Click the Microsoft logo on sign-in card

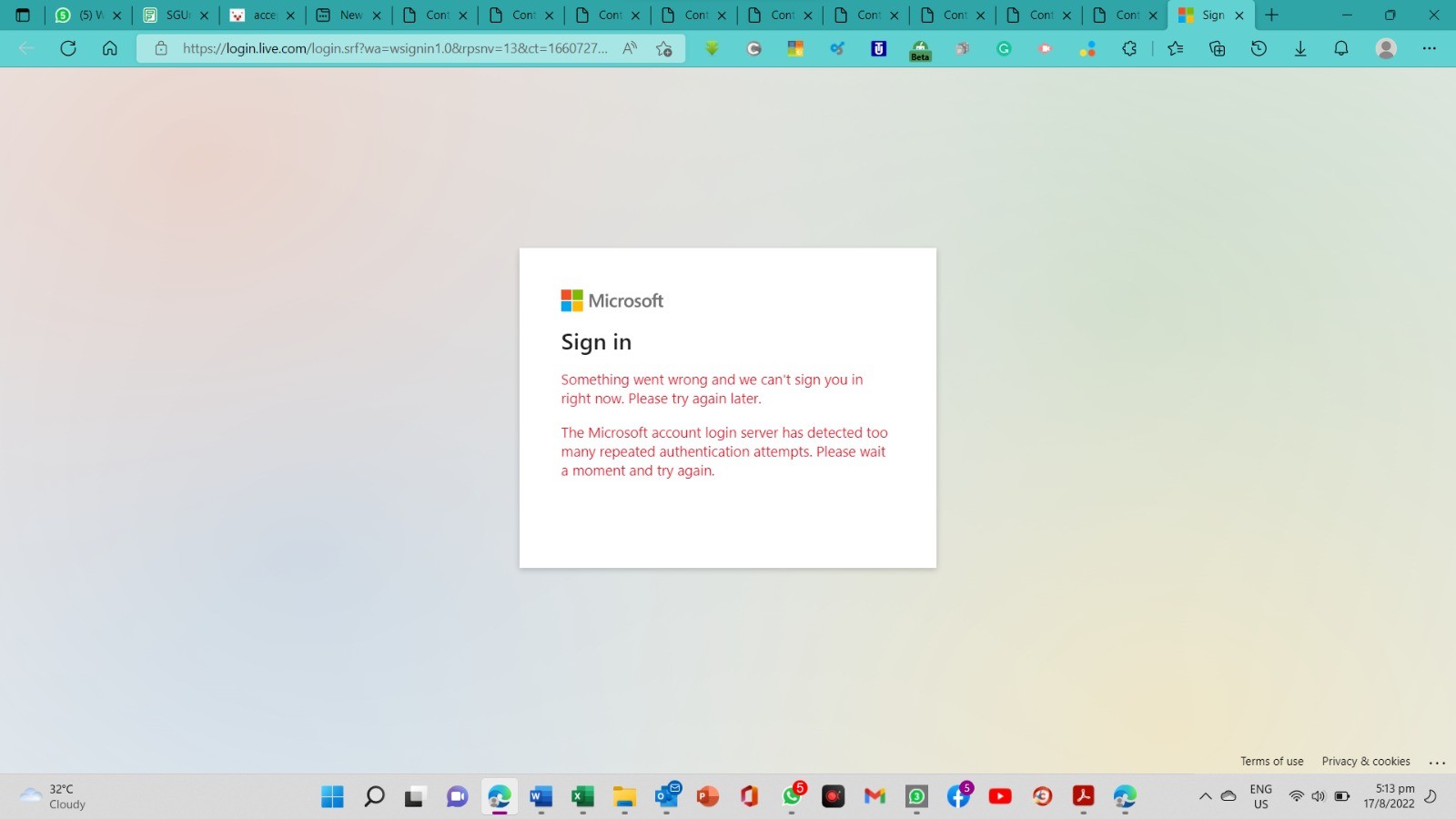click(x=612, y=300)
